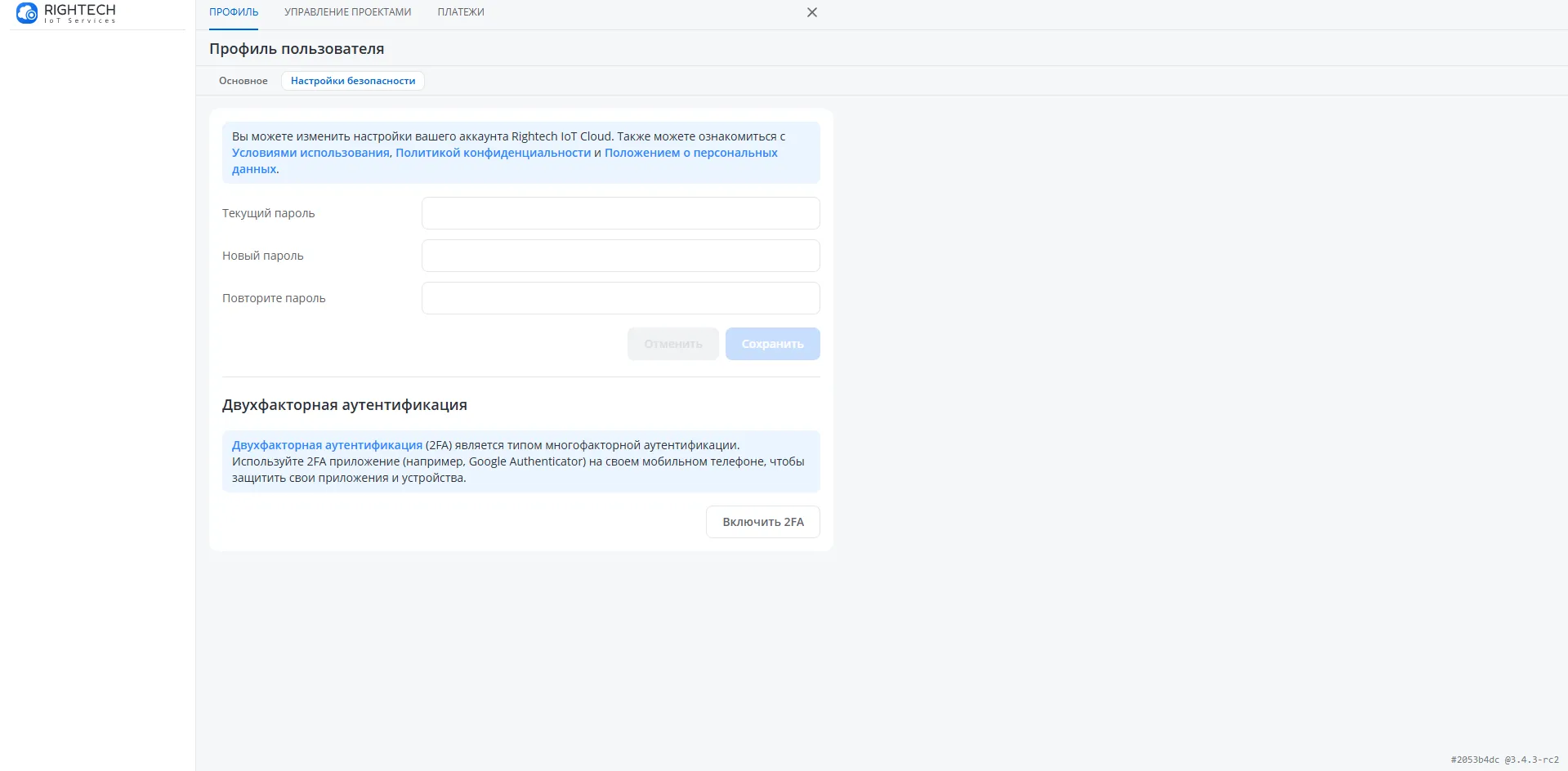Click the Rightech IoT Services logo icon
The height and width of the screenshot is (771, 1568).
pos(27,13)
